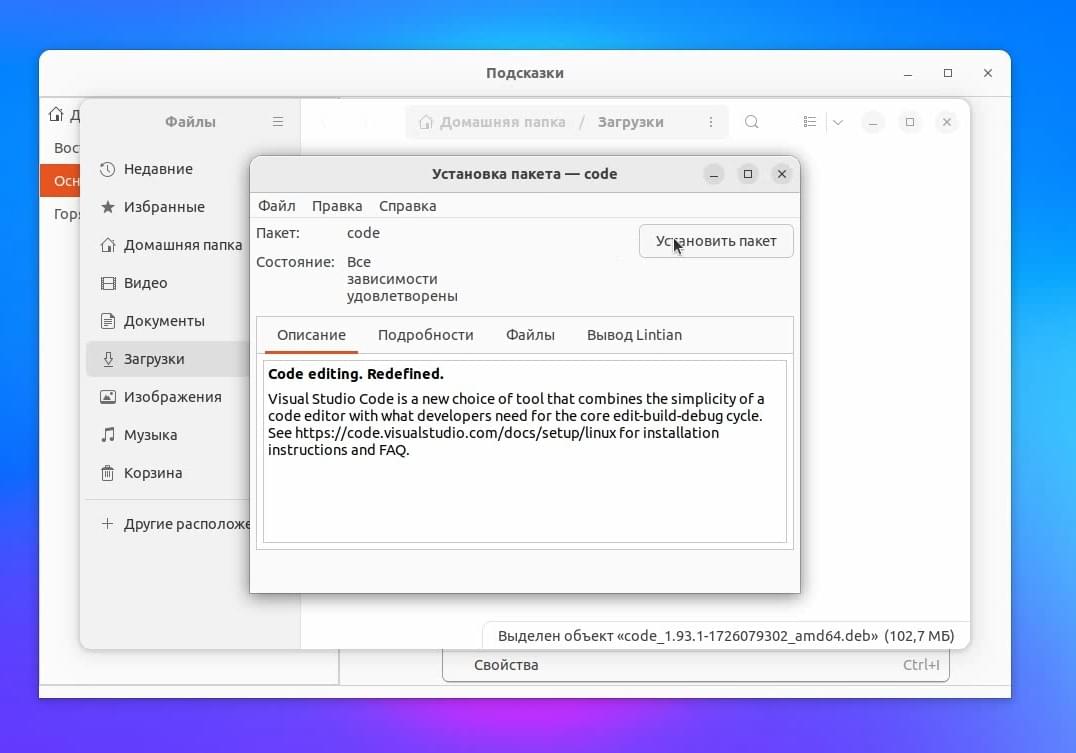Screen dimensions: 1076x753
Task: Close the Подсказки window
Action: point(988,73)
